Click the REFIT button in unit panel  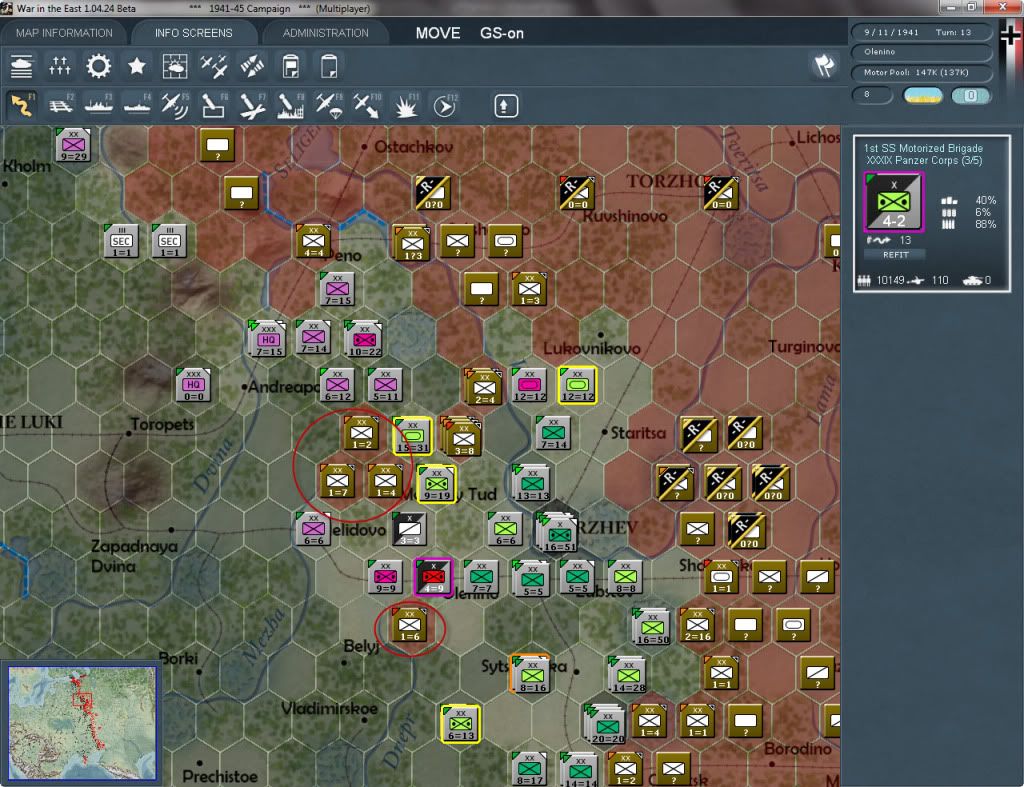tap(895, 255)
